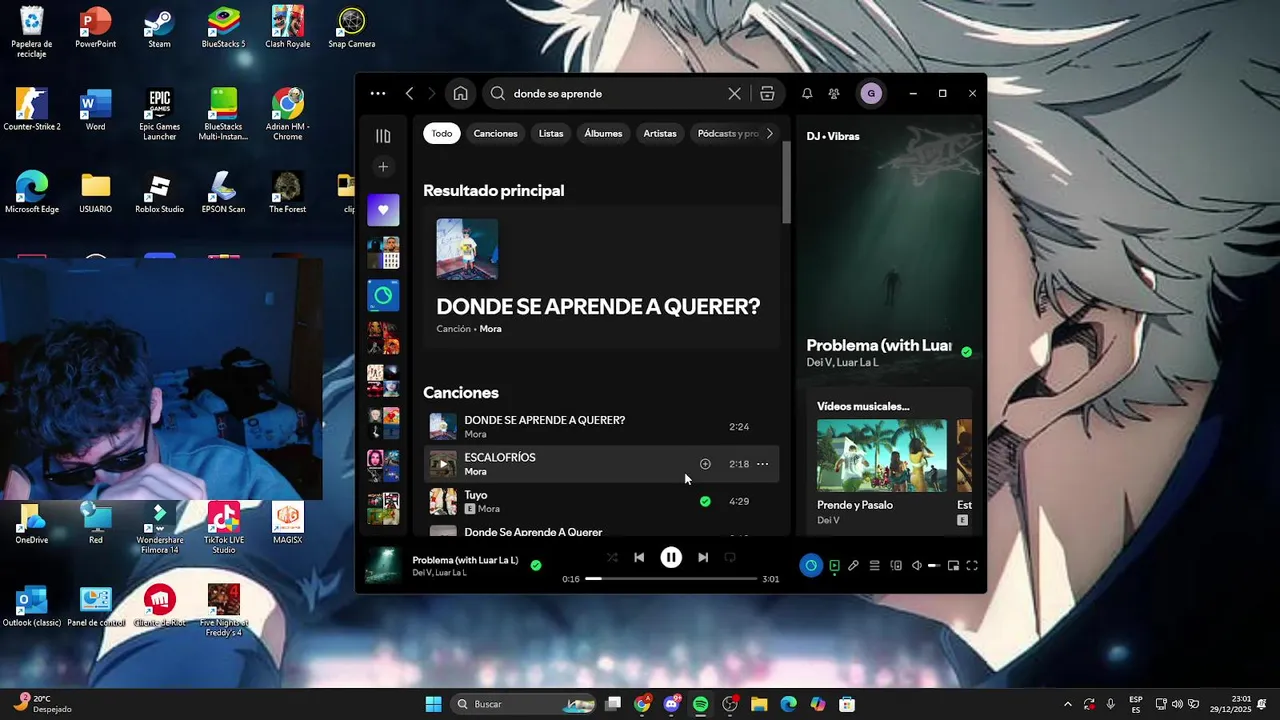
Task: Clear the search text with the X
Action: 734,93
